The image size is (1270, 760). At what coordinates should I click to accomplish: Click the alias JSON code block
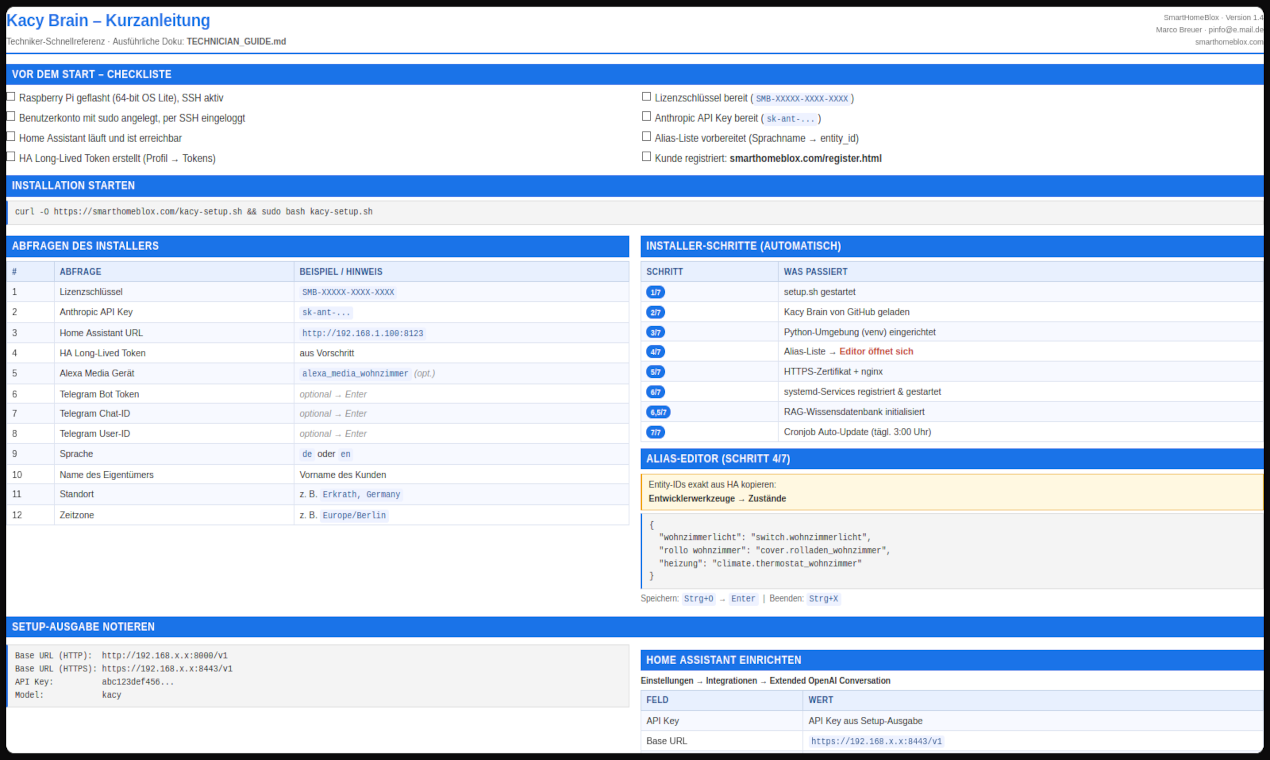[952, 550]
